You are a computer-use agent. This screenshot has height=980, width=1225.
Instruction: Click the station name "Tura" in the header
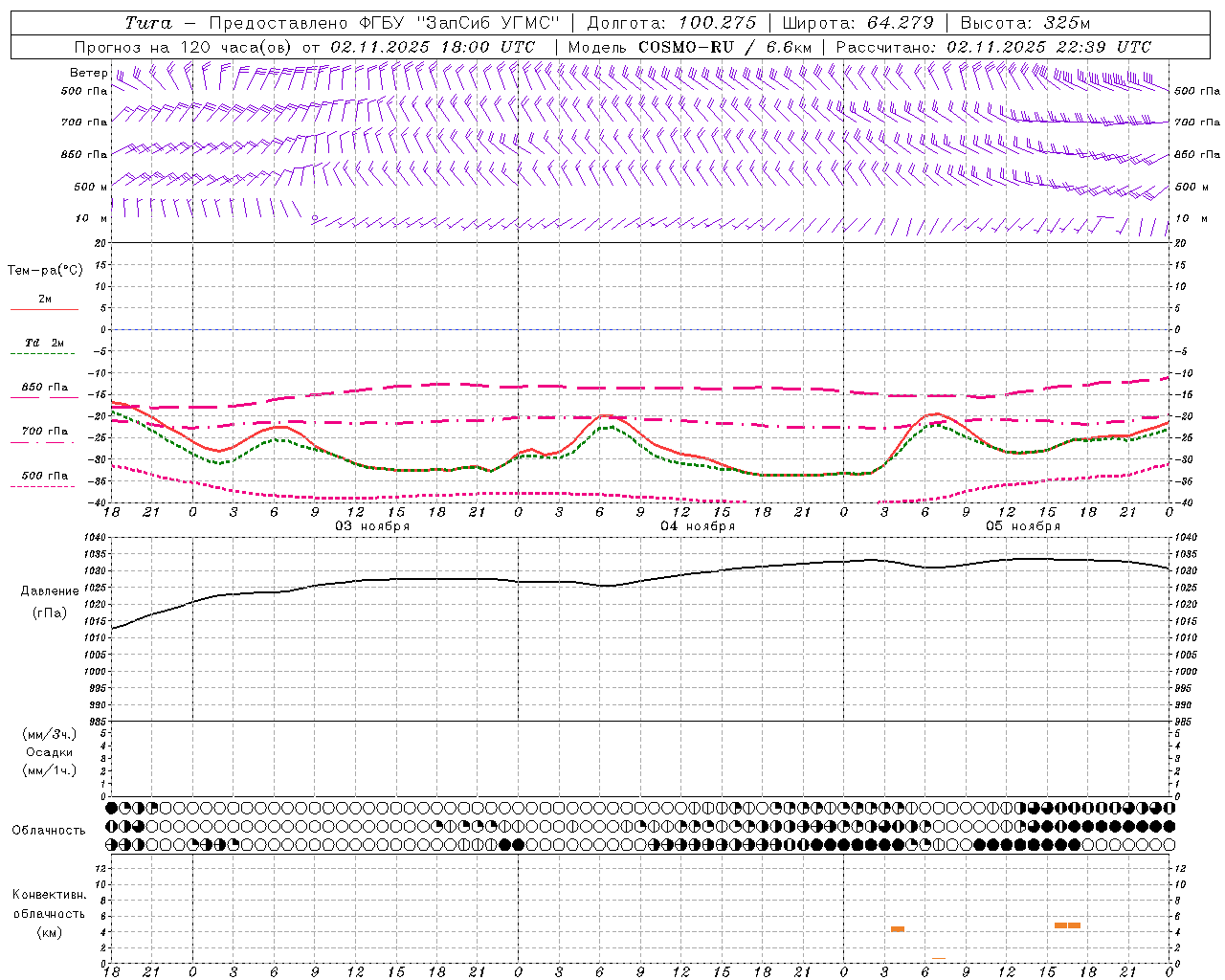(x=148, y=23)
